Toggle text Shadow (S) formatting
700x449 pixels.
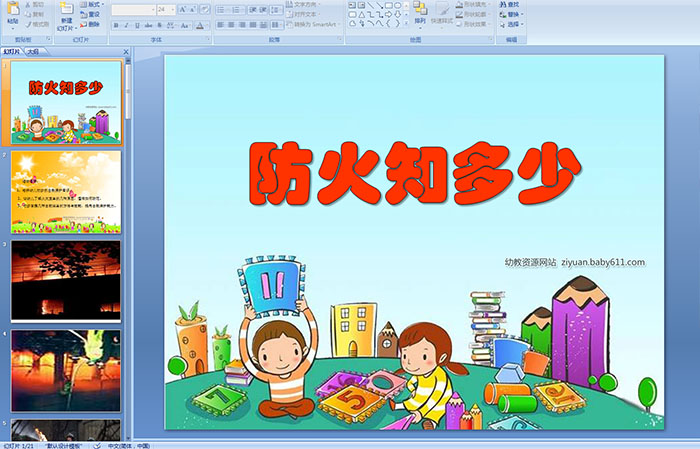[x=159, y=25]
